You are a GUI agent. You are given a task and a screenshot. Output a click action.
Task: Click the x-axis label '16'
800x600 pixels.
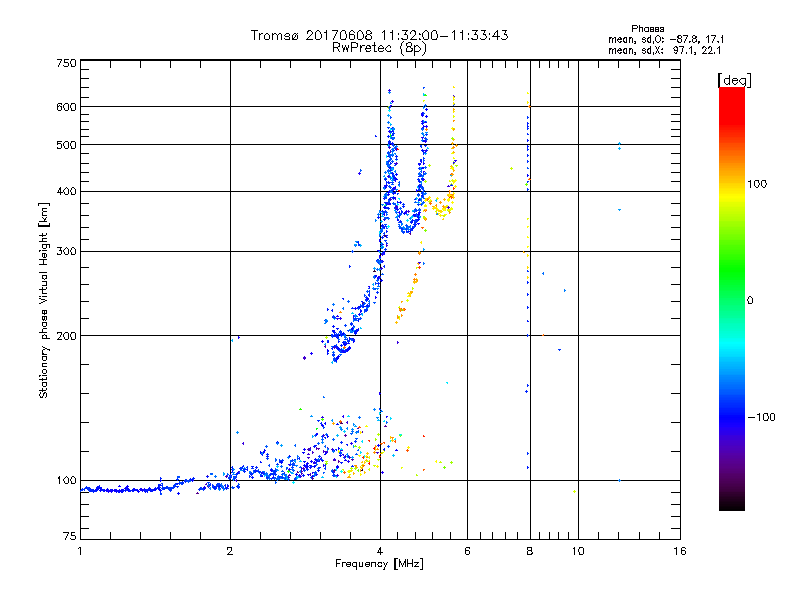[680, 551]
